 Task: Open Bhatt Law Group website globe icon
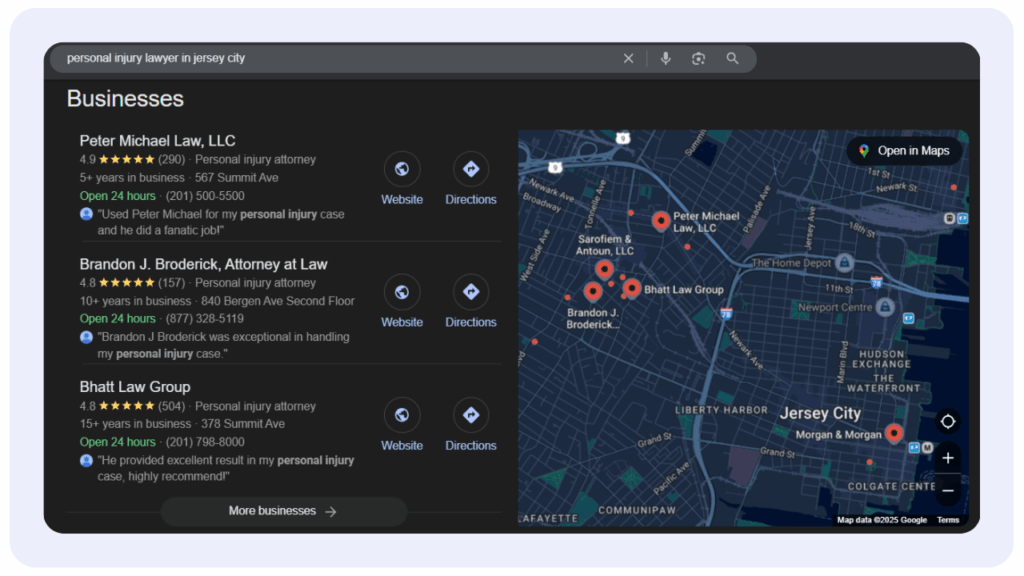pyautogui.click(x=402, y=415)
